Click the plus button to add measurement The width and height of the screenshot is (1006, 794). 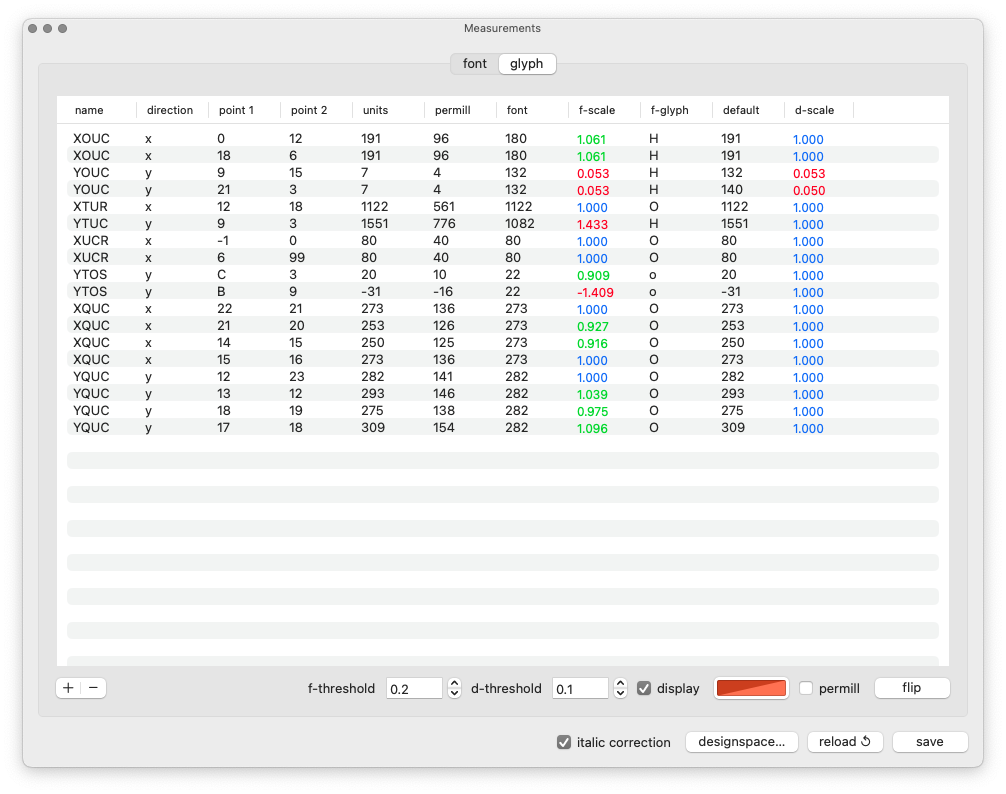click(68, 688)
